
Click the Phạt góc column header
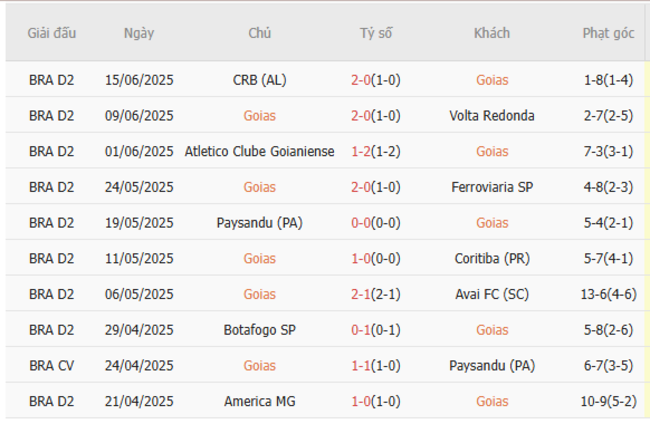coord(608,33)
